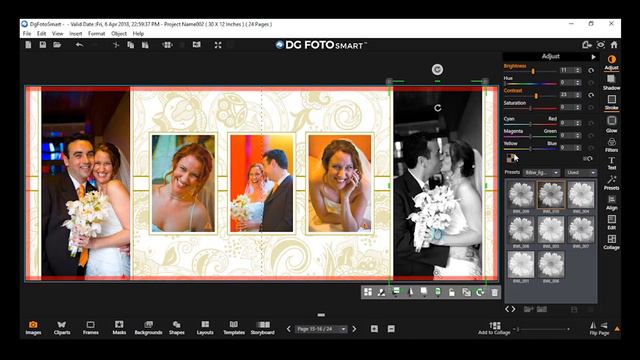Click the Brightness slider handle
The image size is (640, 360).
[x=533, y=71]
